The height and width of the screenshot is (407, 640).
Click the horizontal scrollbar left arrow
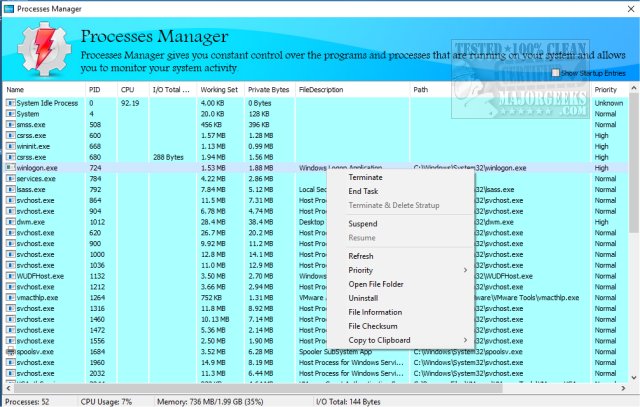(9, 388)
